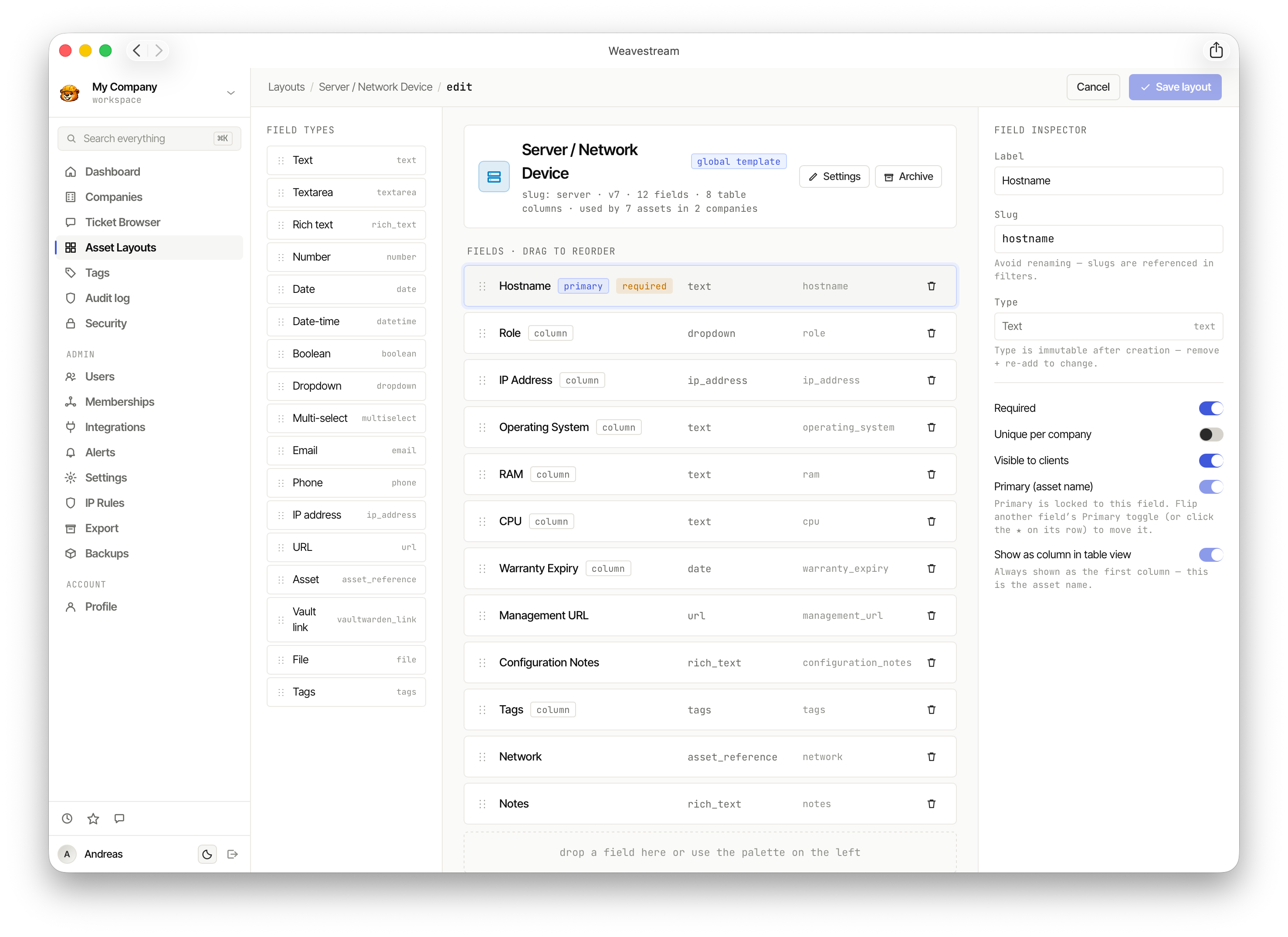Click the Label field containing Hostname
This screenshot has width=1288, height=937.
[1108, 181]
